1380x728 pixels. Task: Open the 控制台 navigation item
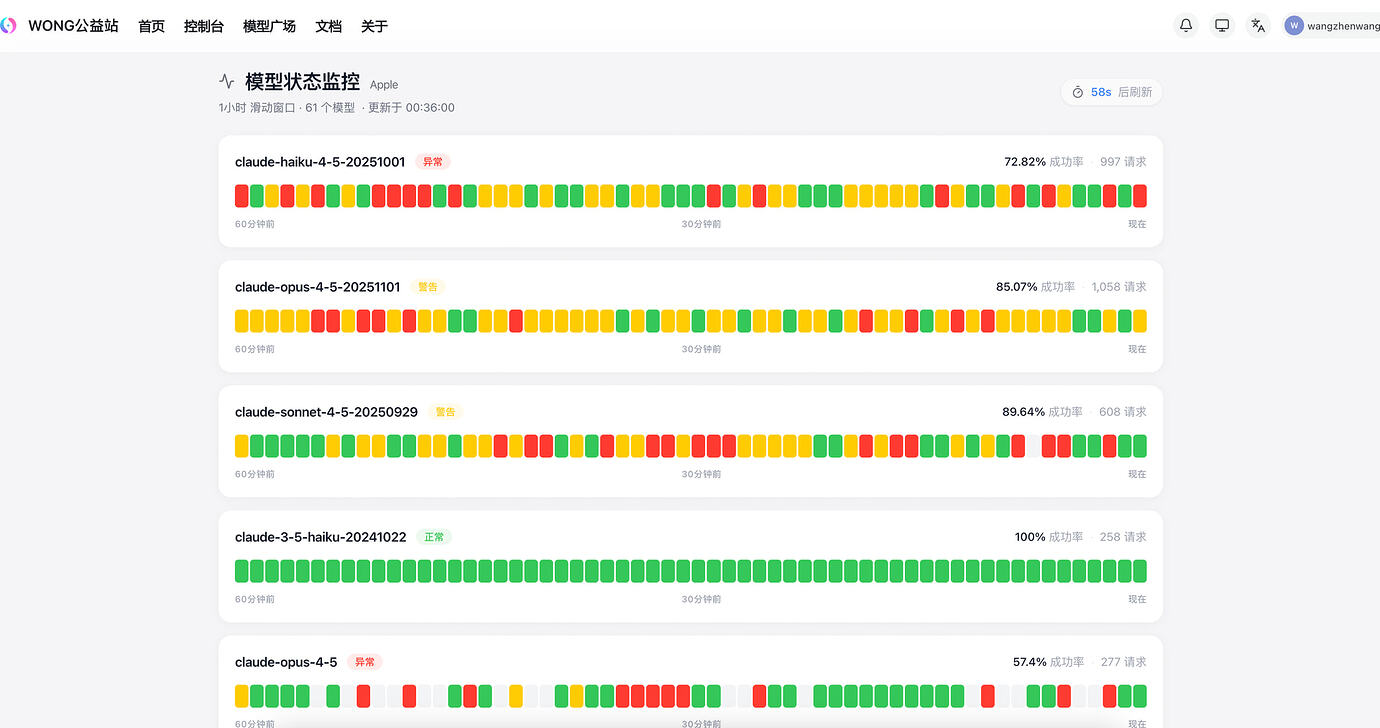pos(204,26)
